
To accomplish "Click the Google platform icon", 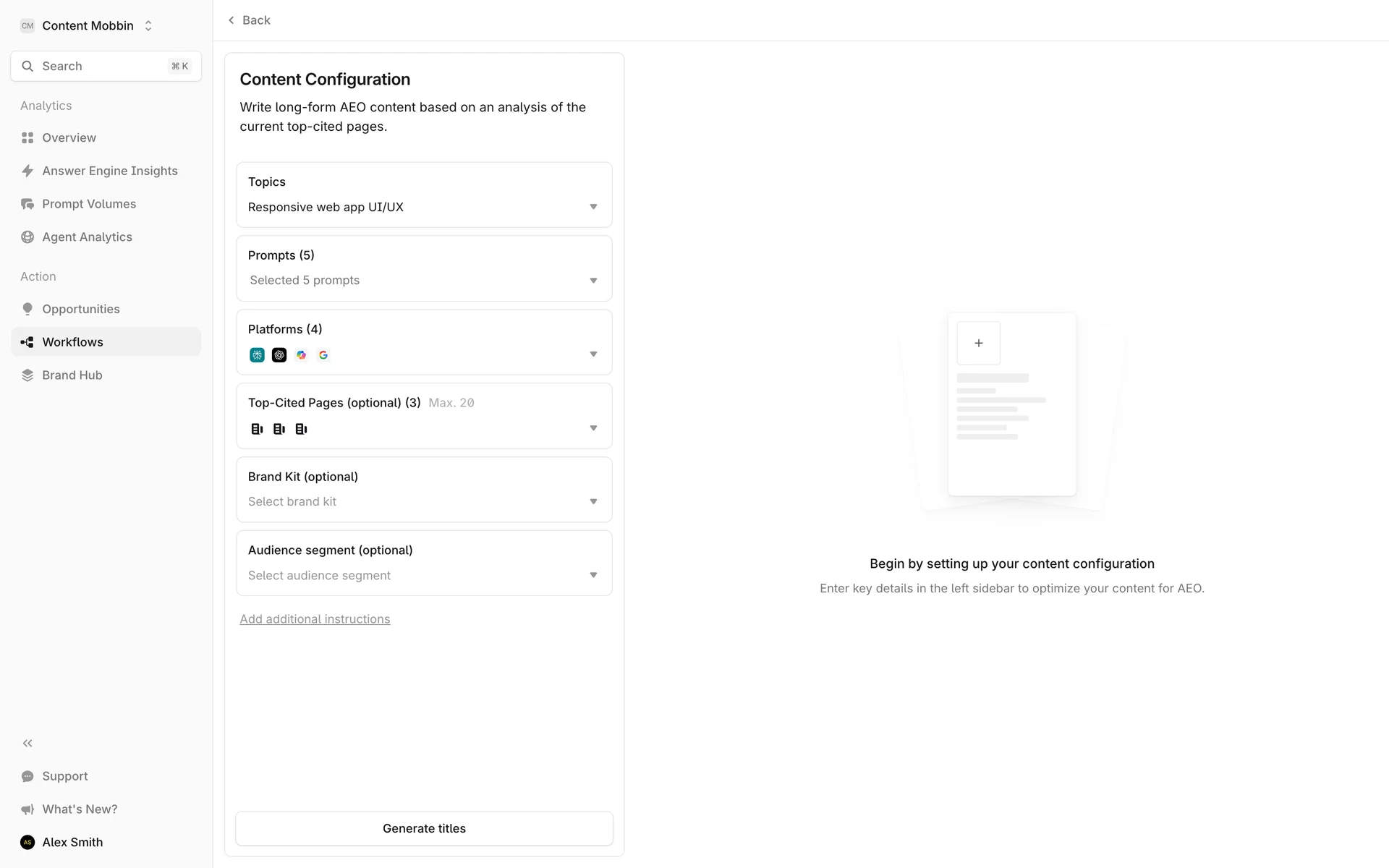I will [323, 355].
